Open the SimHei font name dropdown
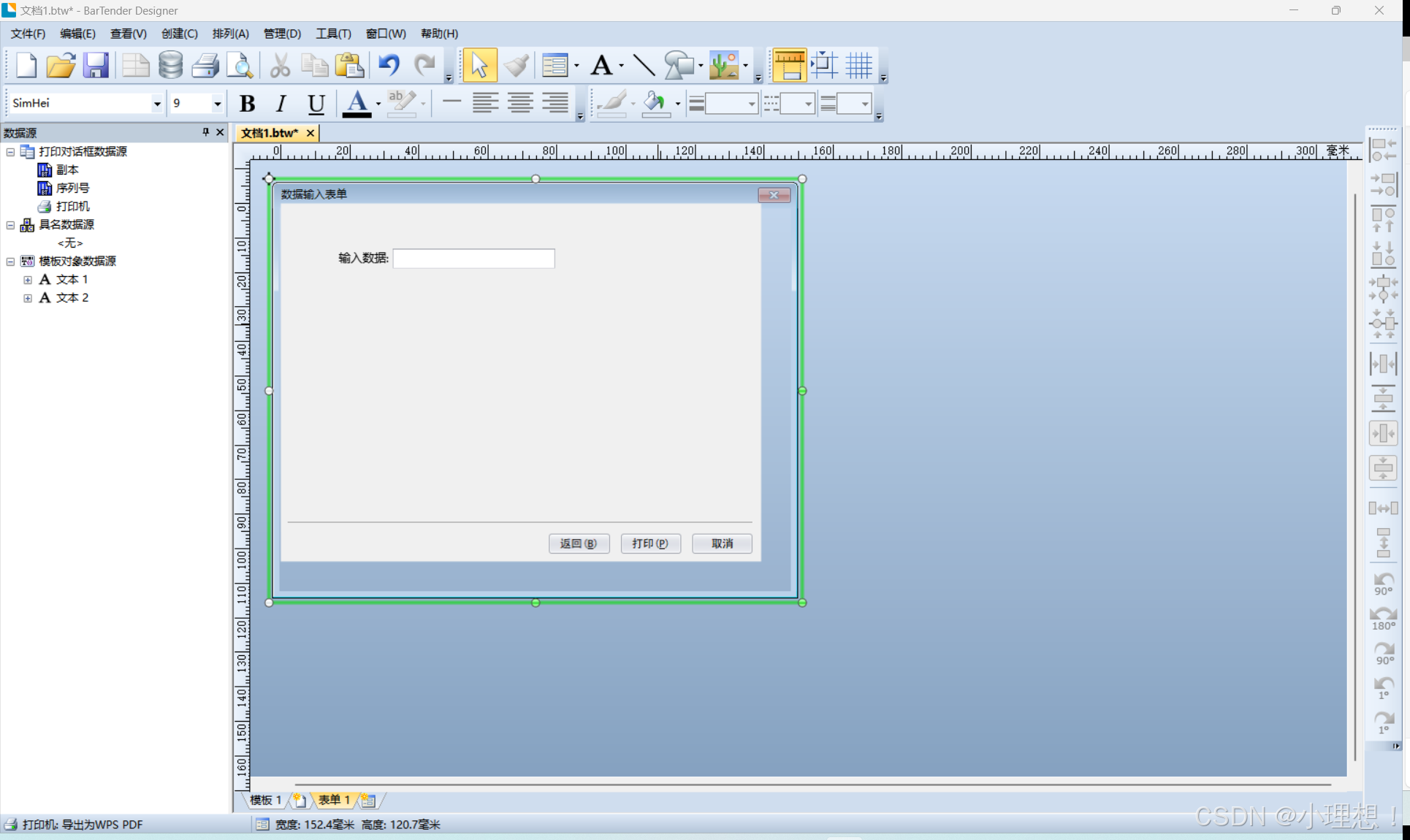Viewport: 1410px width, 840px height. [x=156, y=104]
